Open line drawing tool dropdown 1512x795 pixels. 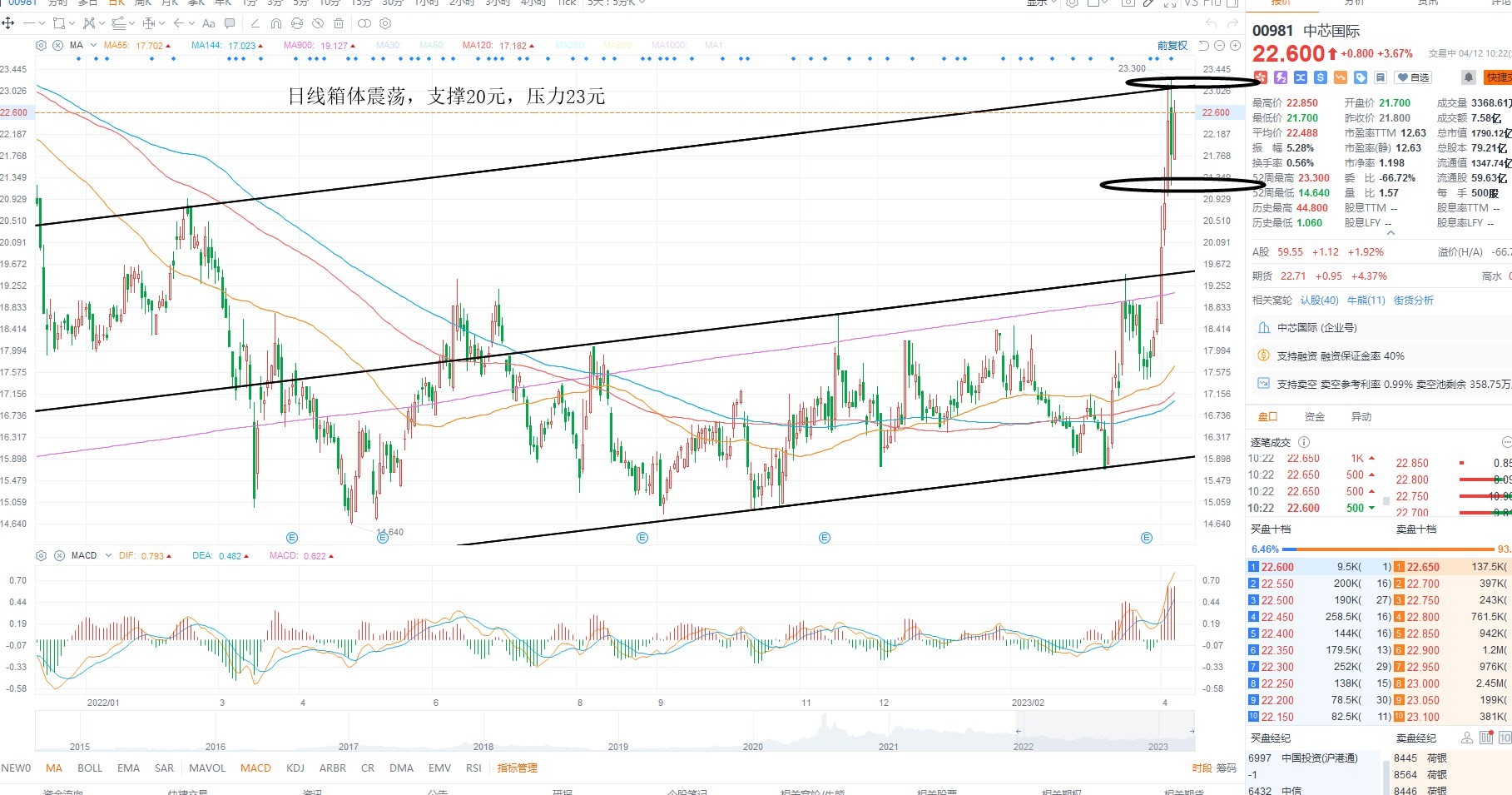(x=40, y=23)
